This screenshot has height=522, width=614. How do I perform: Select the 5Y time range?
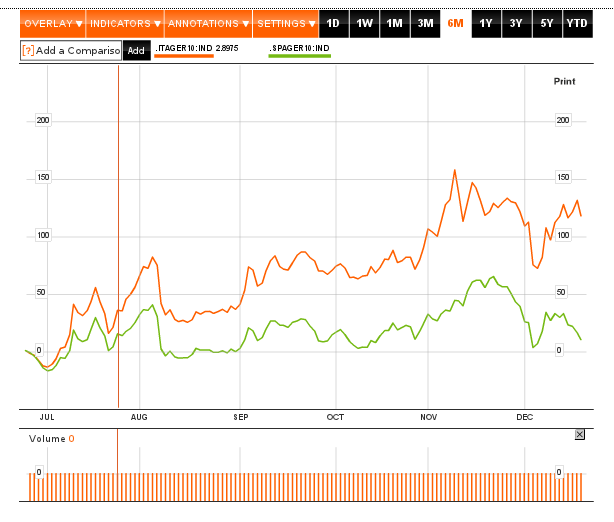[547, 24]
